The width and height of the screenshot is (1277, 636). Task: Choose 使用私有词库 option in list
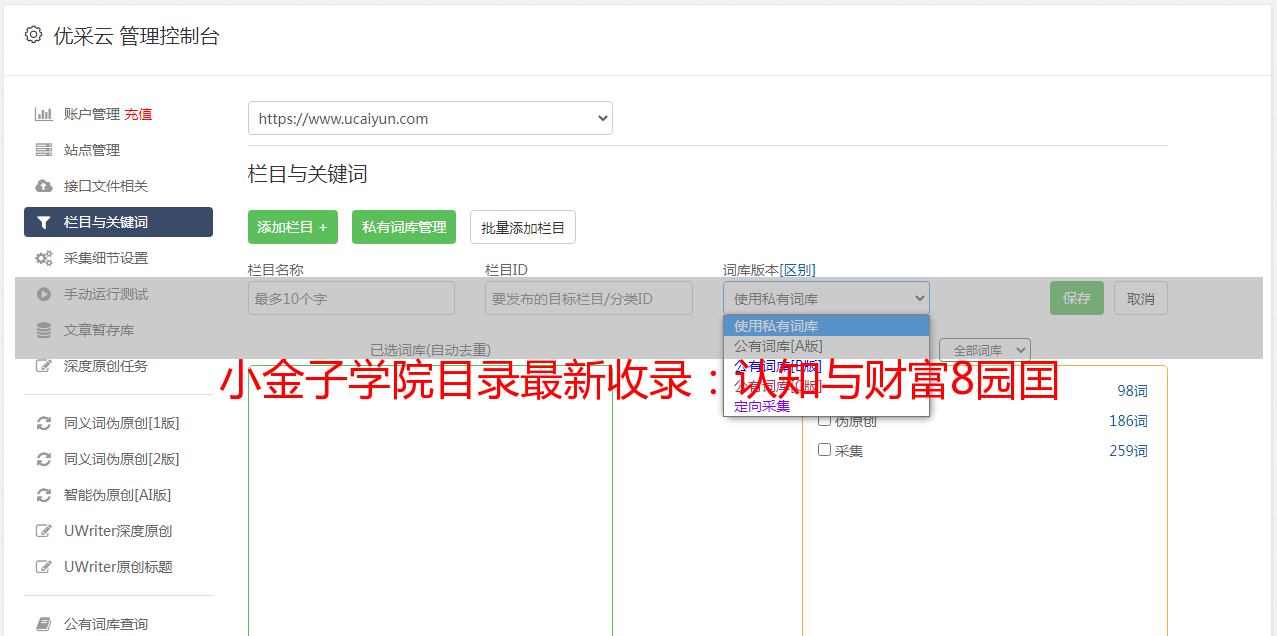click(826, 326)
